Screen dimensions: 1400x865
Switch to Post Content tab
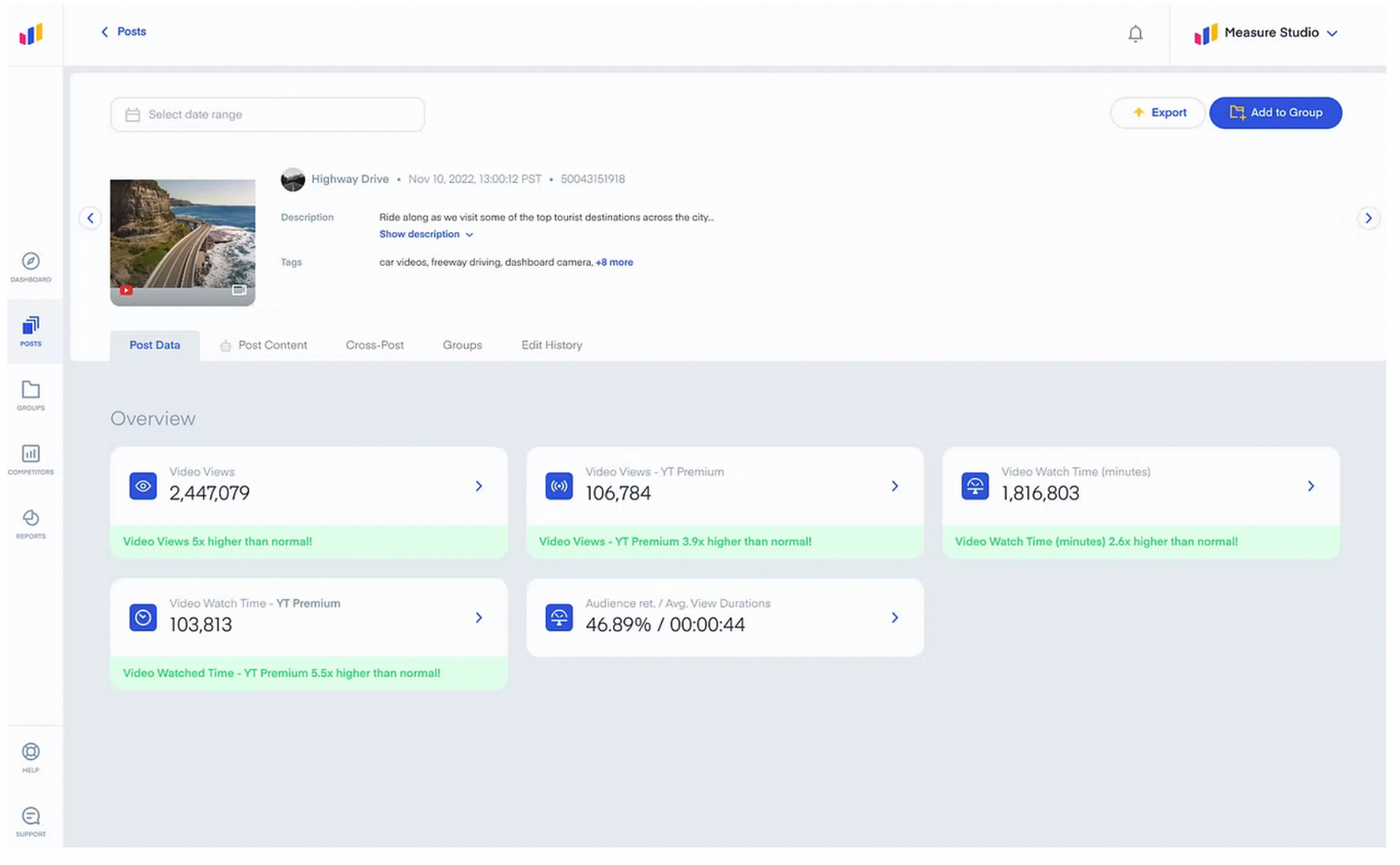(263, 345)
